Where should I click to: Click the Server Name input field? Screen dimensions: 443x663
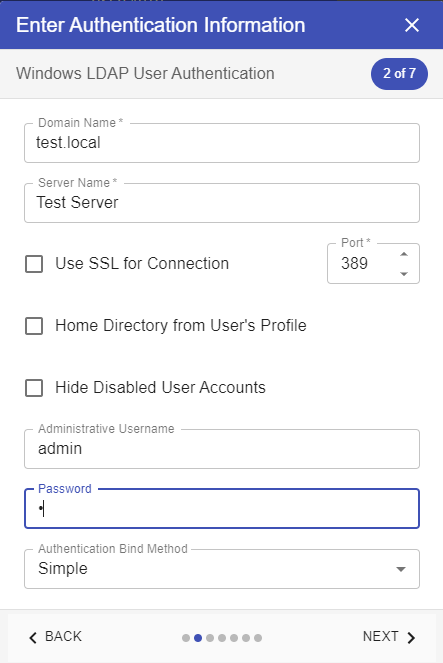(222, 203)
